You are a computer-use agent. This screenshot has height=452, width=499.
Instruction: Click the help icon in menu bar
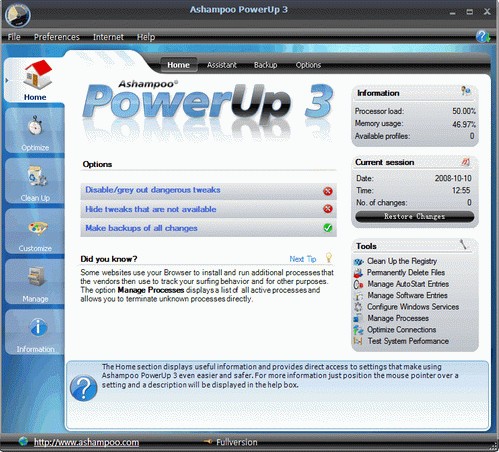point(482,36)
